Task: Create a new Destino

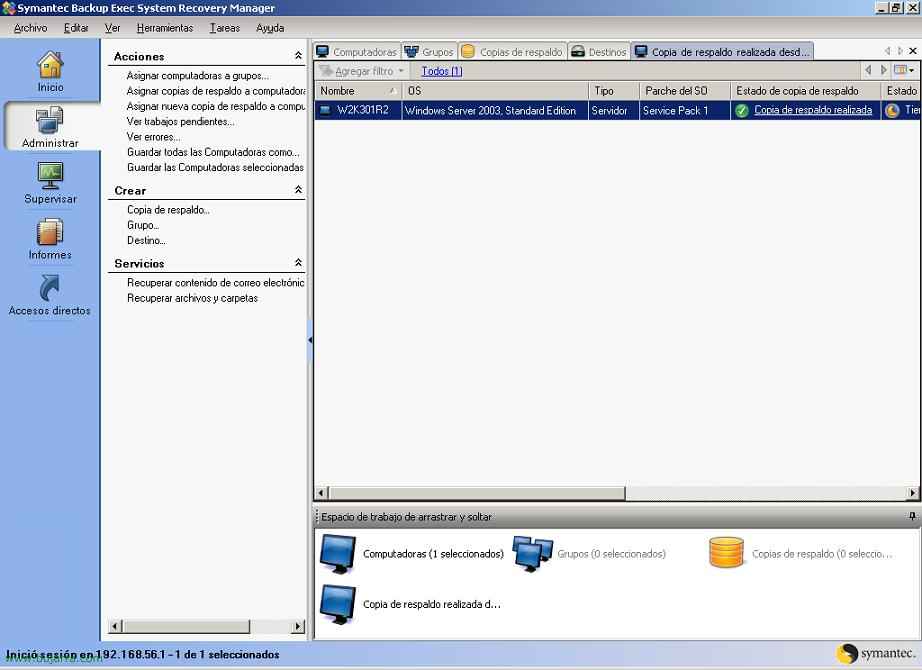Action: pos(146,240)
